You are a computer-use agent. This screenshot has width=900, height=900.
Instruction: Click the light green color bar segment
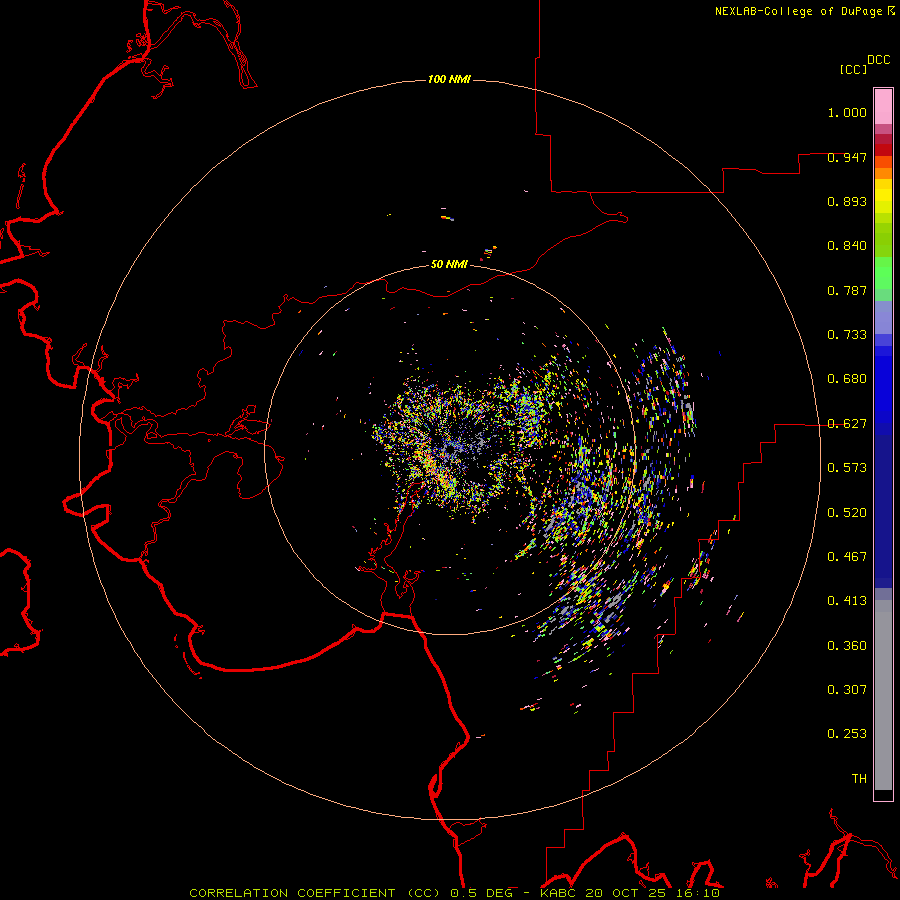pos(883,273)
